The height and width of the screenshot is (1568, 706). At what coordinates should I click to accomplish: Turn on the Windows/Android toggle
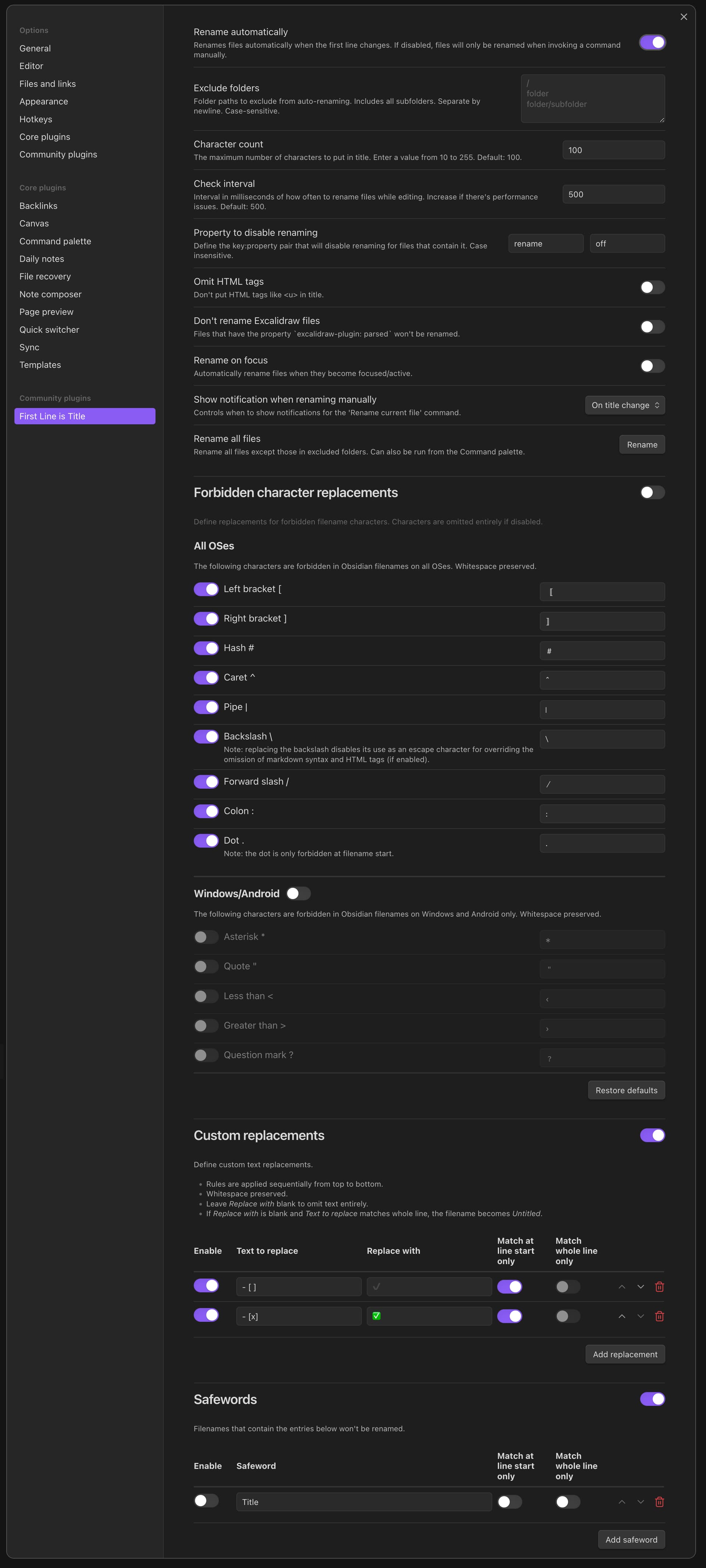click(298, 893)
